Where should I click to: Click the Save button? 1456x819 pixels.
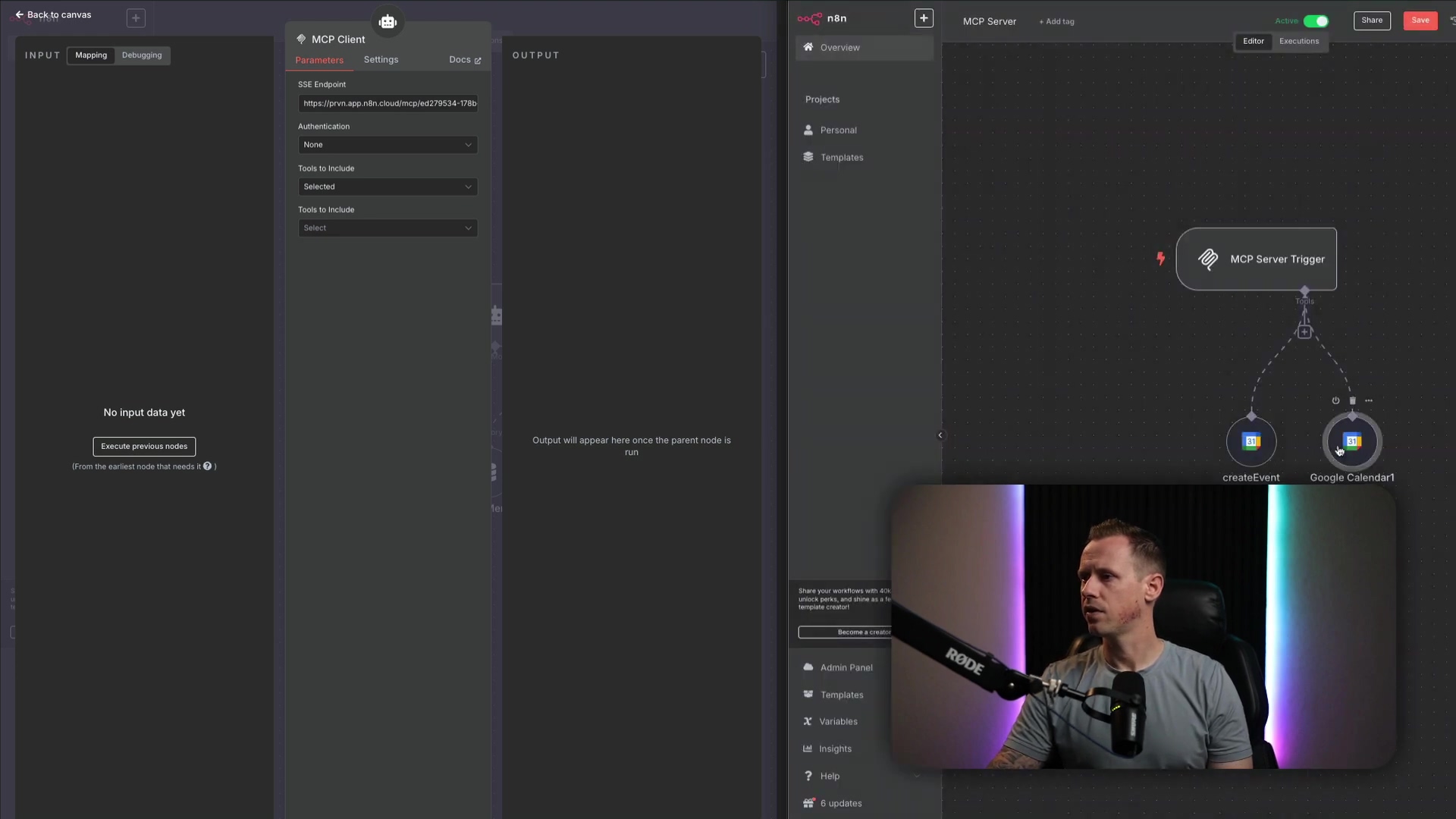pyautogui.click(x=1420, y=20)
